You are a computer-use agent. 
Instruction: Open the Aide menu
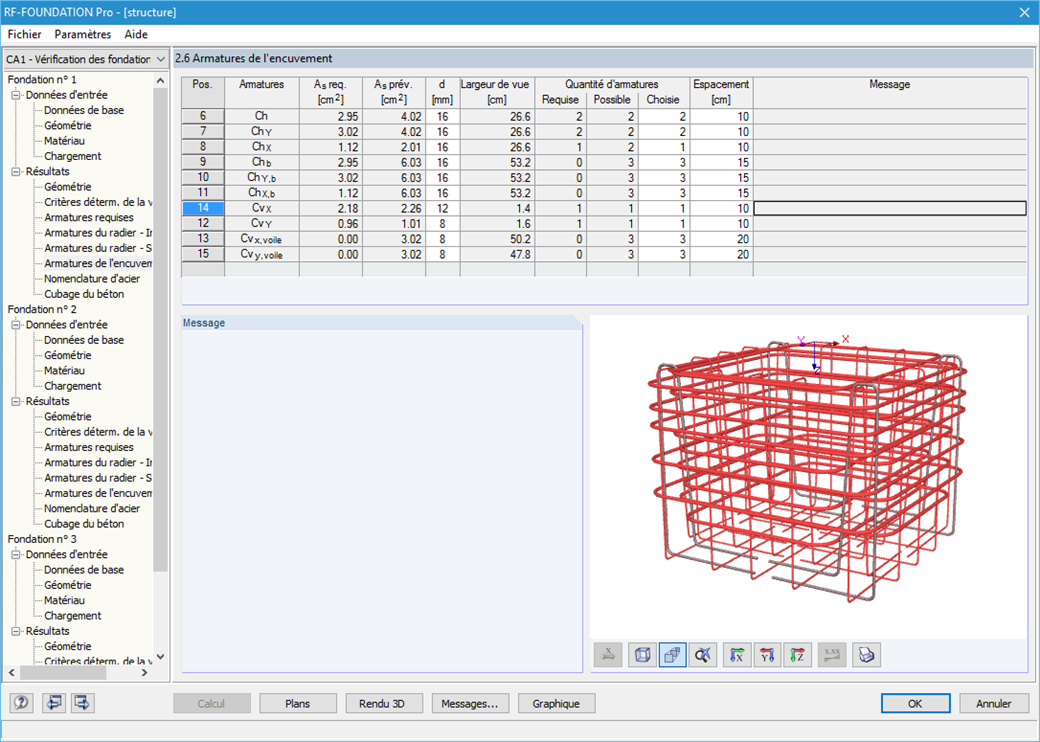click(136, 34)
